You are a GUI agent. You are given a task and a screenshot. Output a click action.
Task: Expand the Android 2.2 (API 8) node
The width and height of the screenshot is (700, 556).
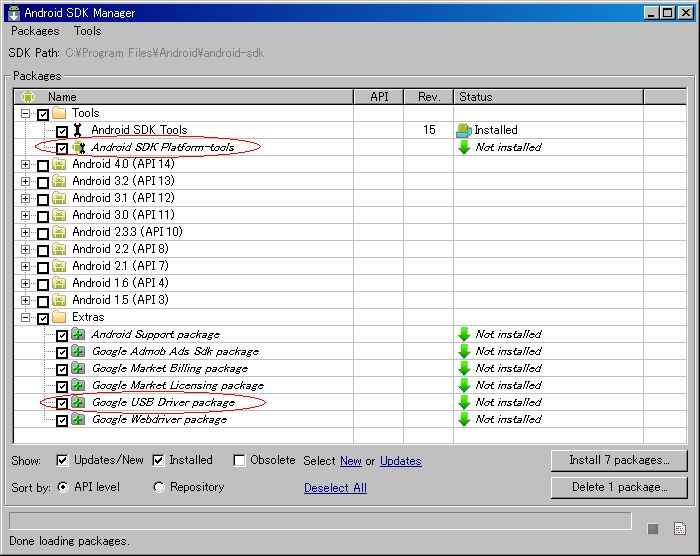pos(25,249)
